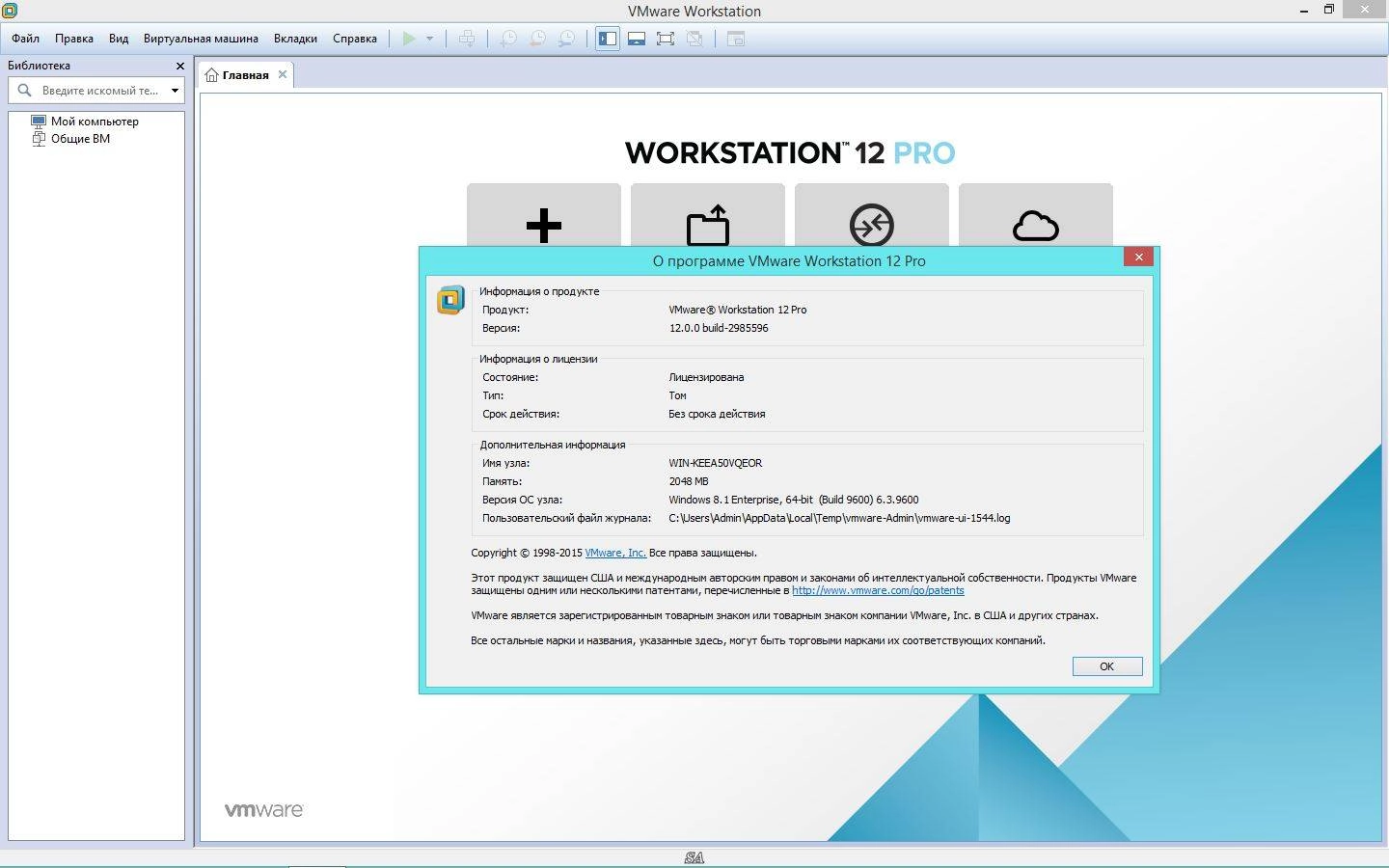Click the Без срока действия expiration value
1389x868 pixels.
pos(717,414)
